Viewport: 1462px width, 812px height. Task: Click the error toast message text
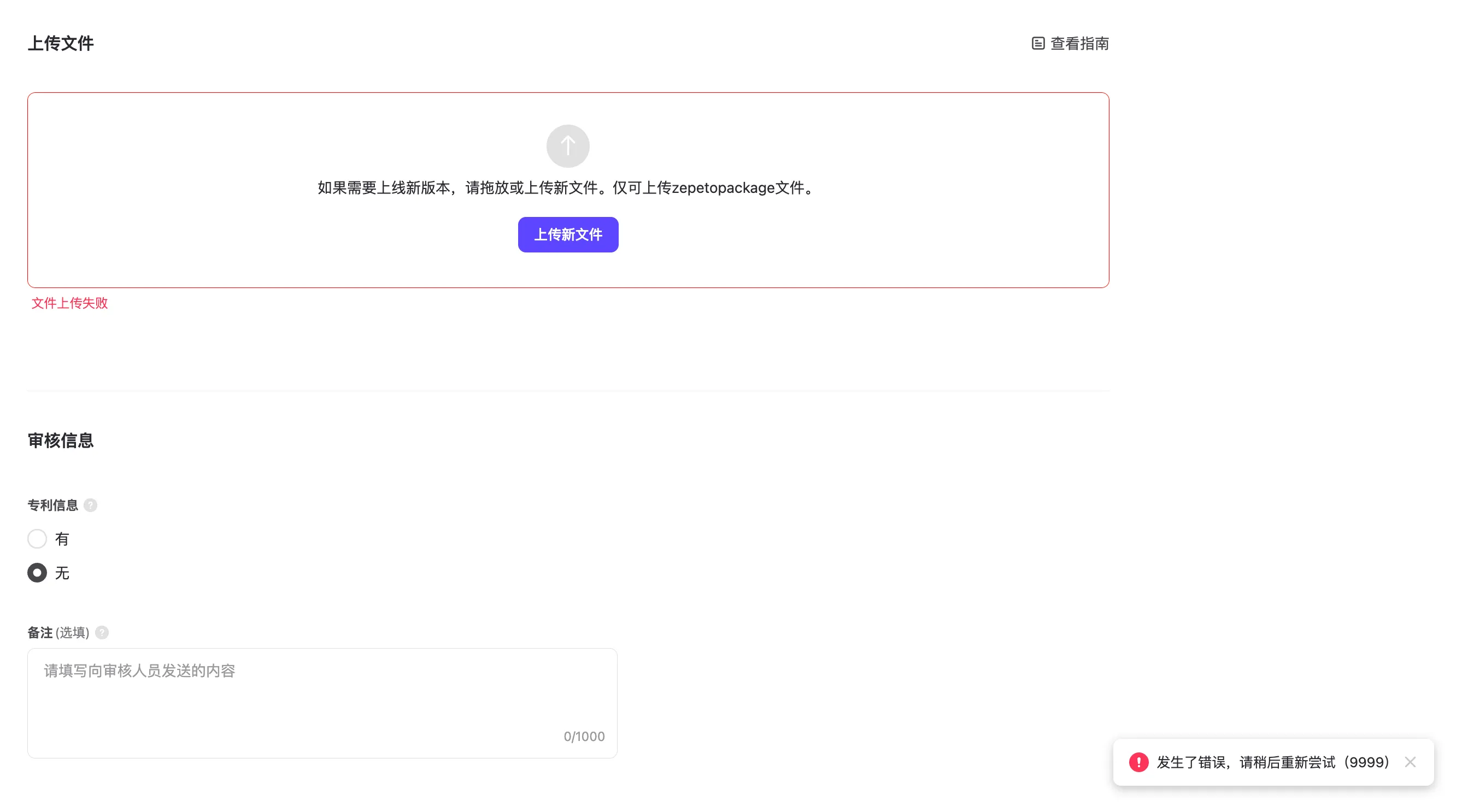1272,762
